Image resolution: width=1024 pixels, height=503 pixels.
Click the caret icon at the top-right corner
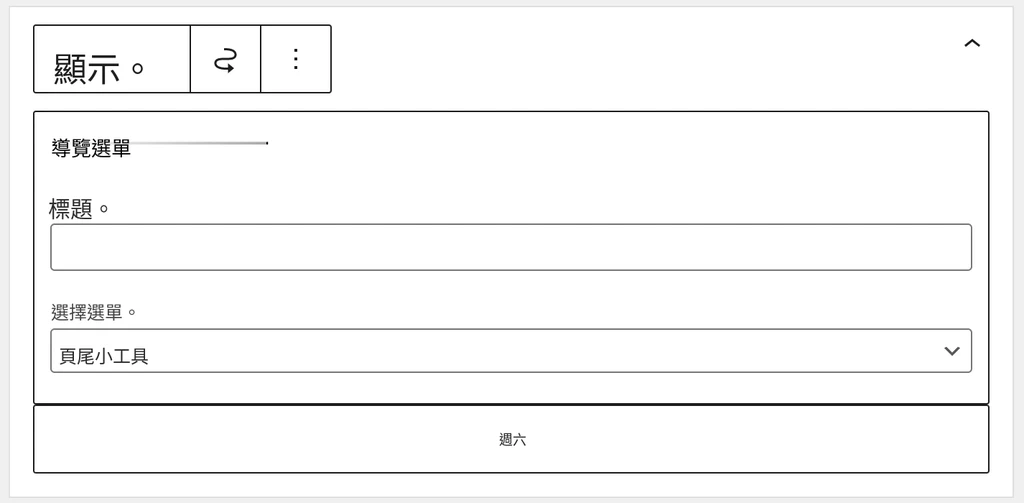click(972, 43)
